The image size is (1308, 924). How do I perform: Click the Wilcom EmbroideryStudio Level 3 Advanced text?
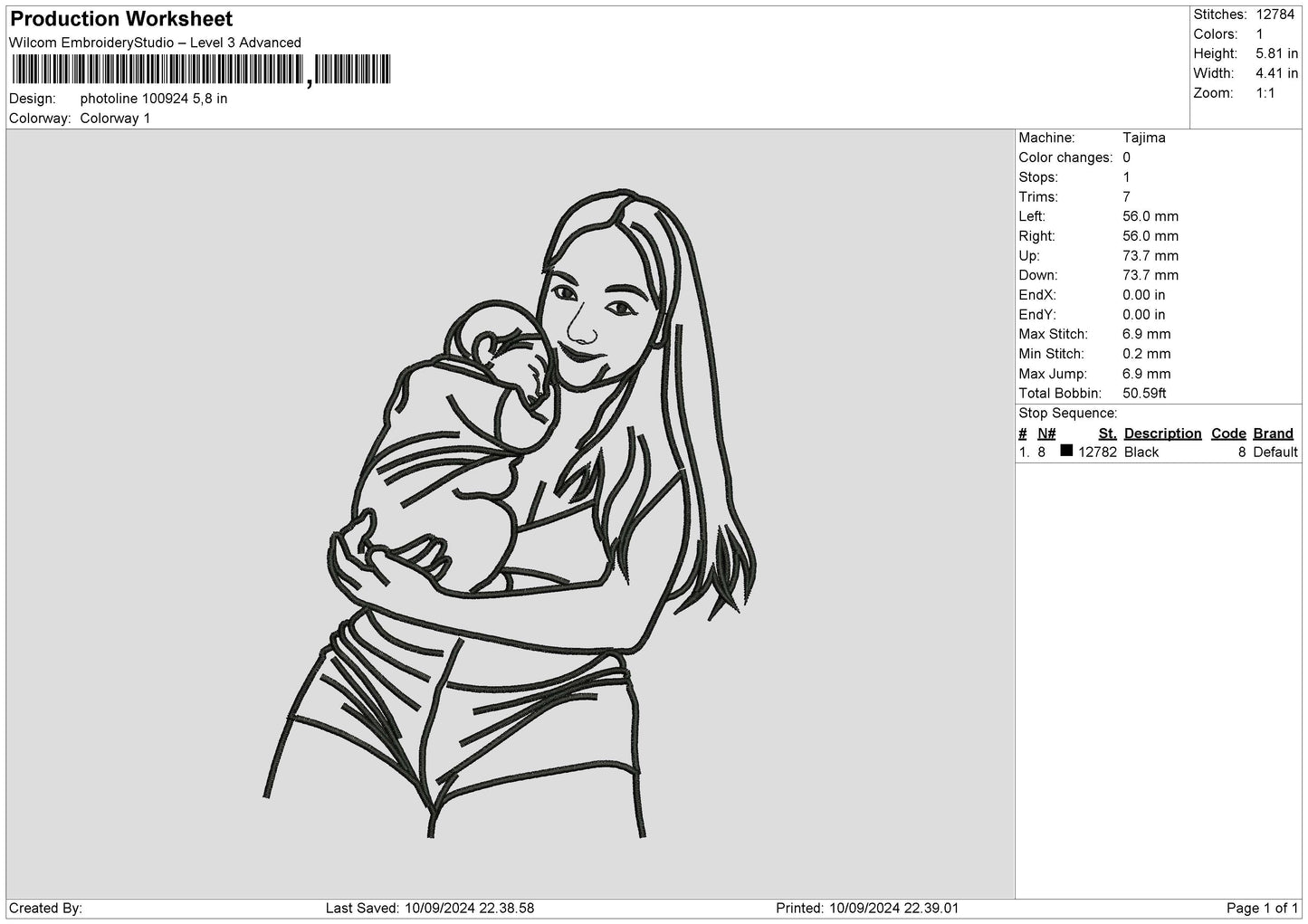(155, 43)
